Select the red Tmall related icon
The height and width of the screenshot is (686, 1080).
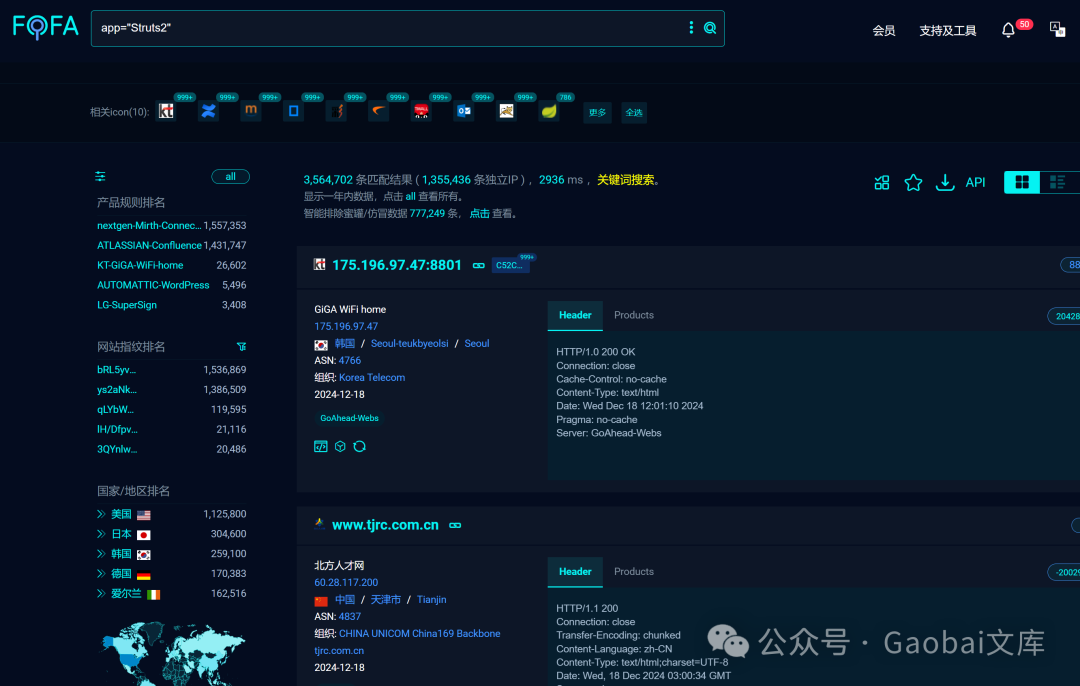click(x=421, y=111)
